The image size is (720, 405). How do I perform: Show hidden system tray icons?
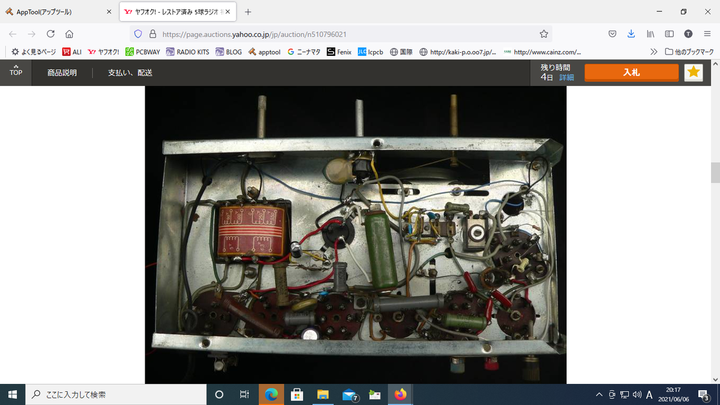(x=599, y=395)
